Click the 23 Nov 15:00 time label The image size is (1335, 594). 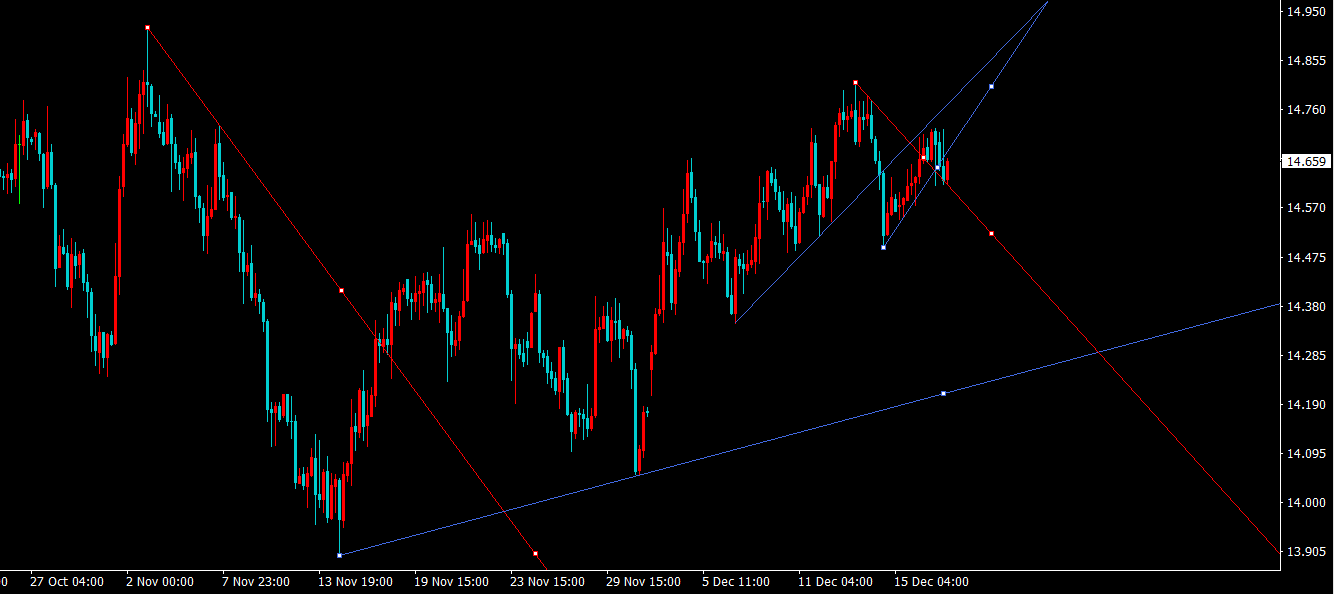547,581
